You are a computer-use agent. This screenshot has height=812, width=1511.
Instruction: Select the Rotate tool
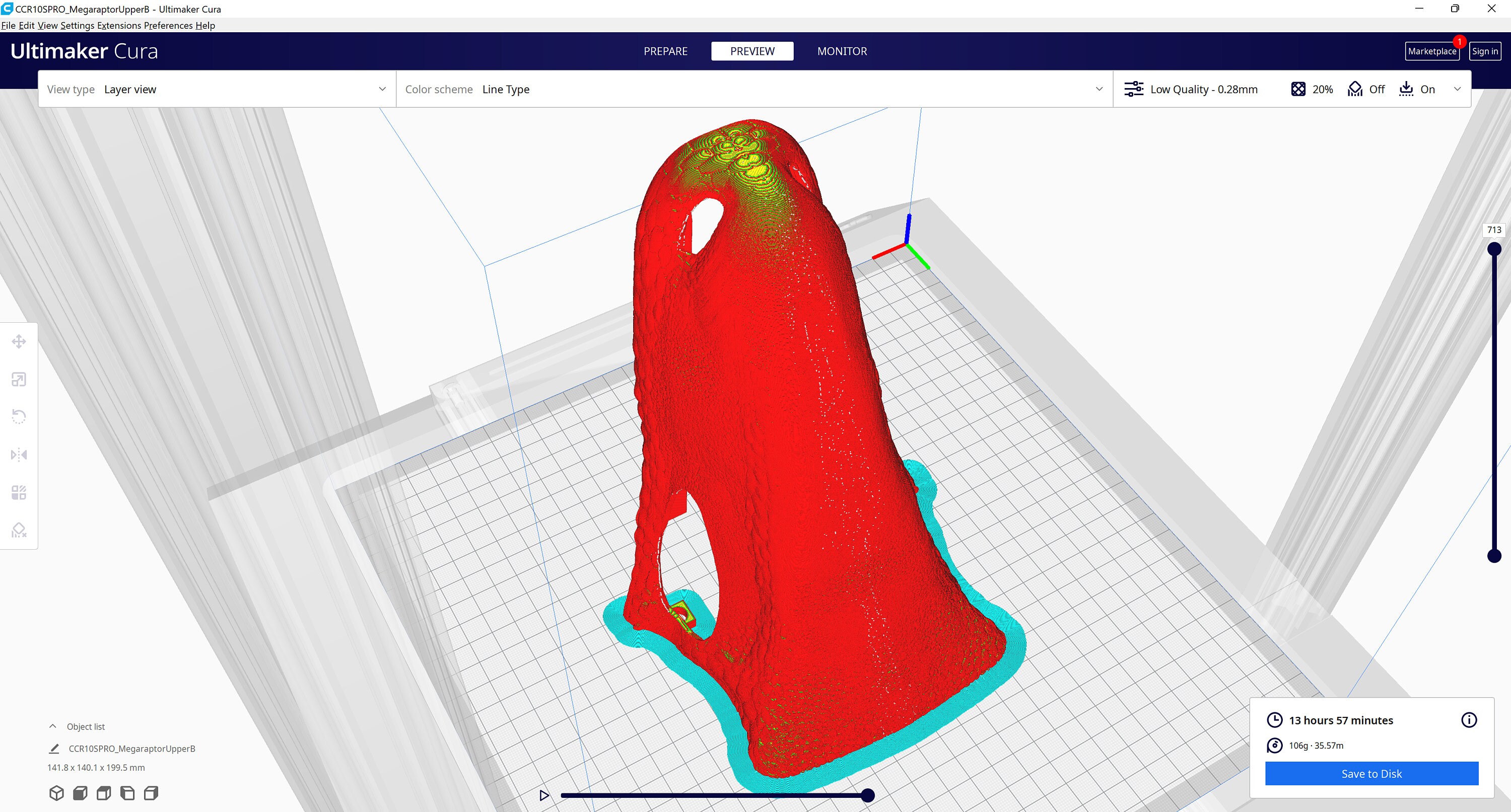19,416
